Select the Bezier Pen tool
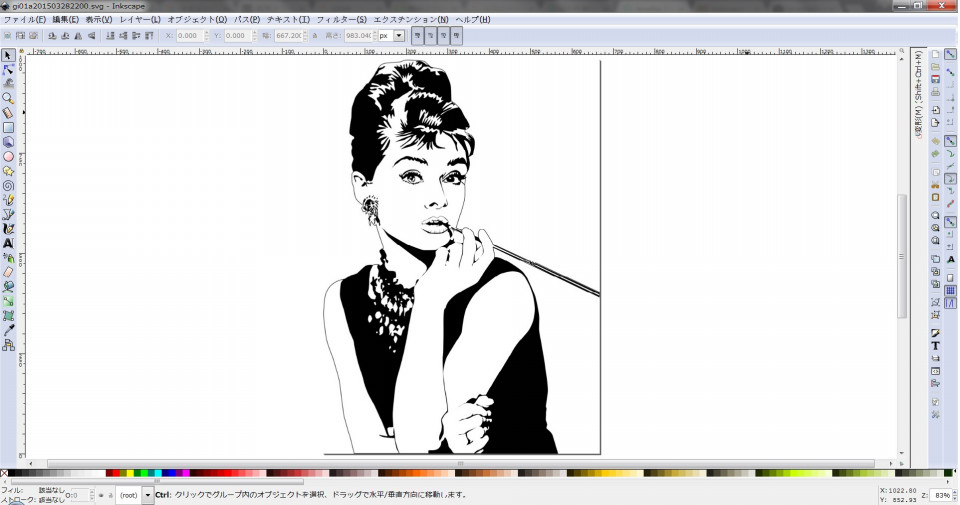960x505 pixels. 8,214
